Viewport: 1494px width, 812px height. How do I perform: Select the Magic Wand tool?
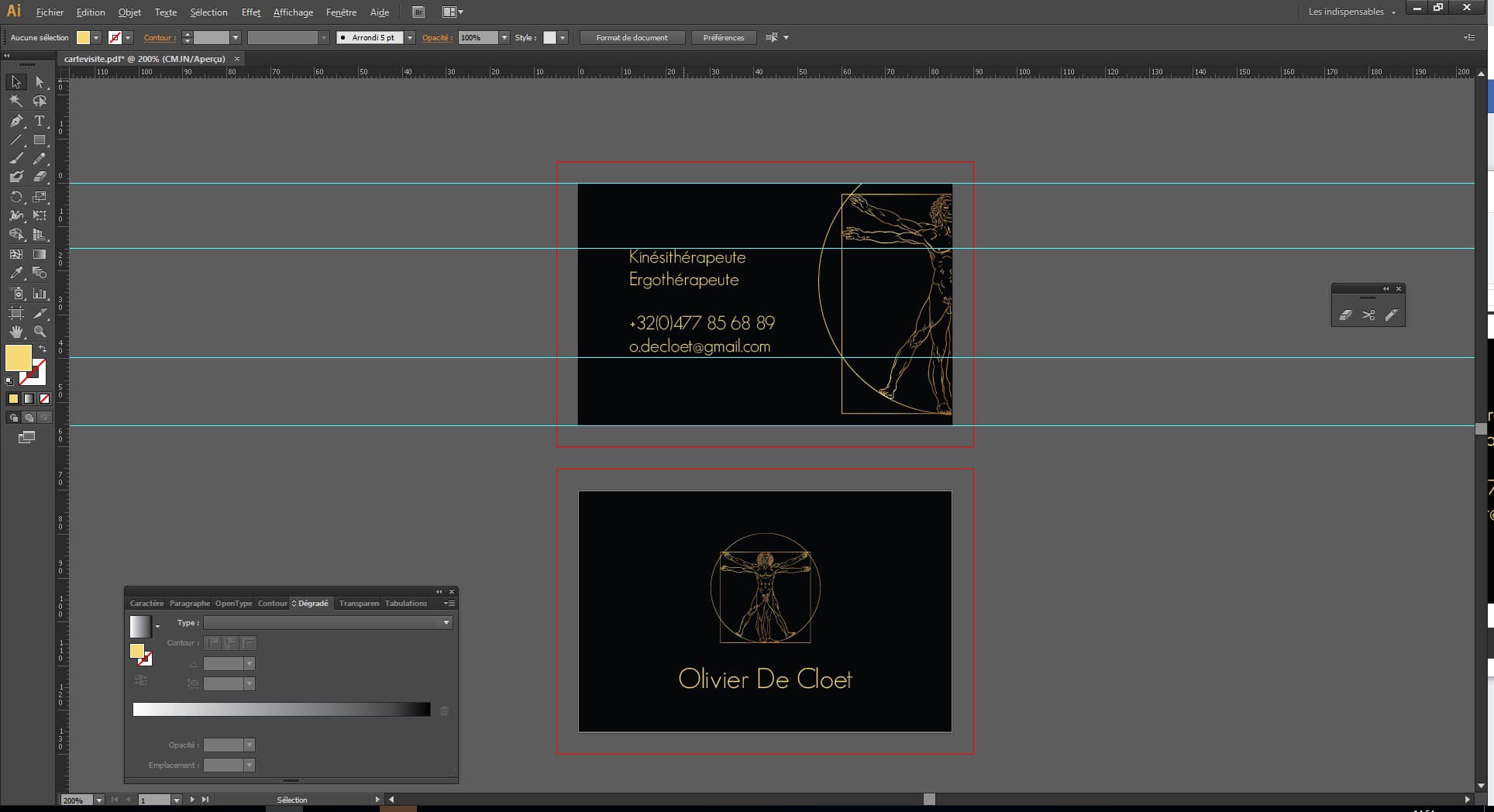(16, 101)
